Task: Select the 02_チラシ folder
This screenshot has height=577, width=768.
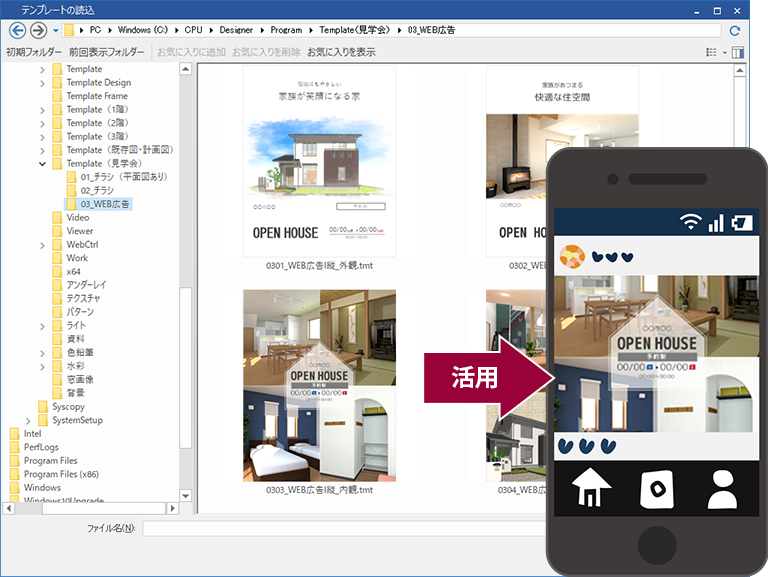Action: [90, 190]
